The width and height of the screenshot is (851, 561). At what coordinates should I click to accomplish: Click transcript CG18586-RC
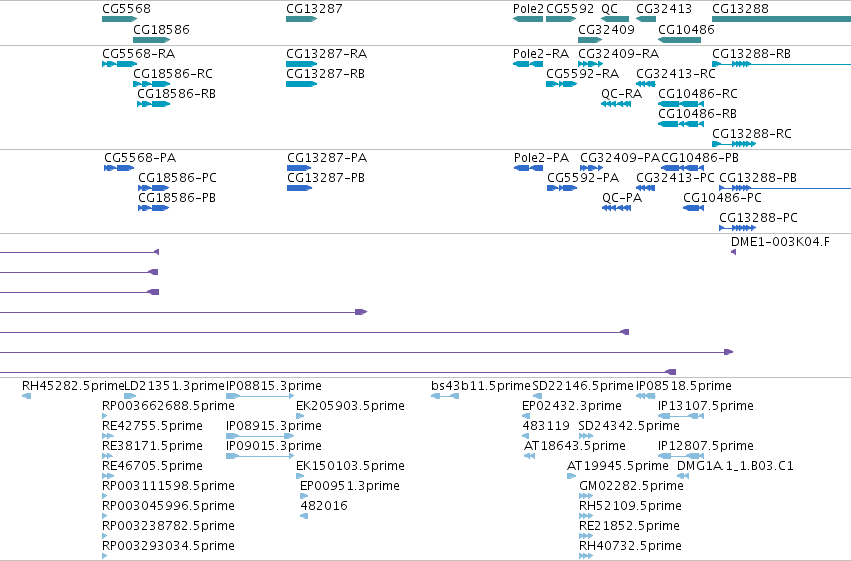click(x=173, y=74)
